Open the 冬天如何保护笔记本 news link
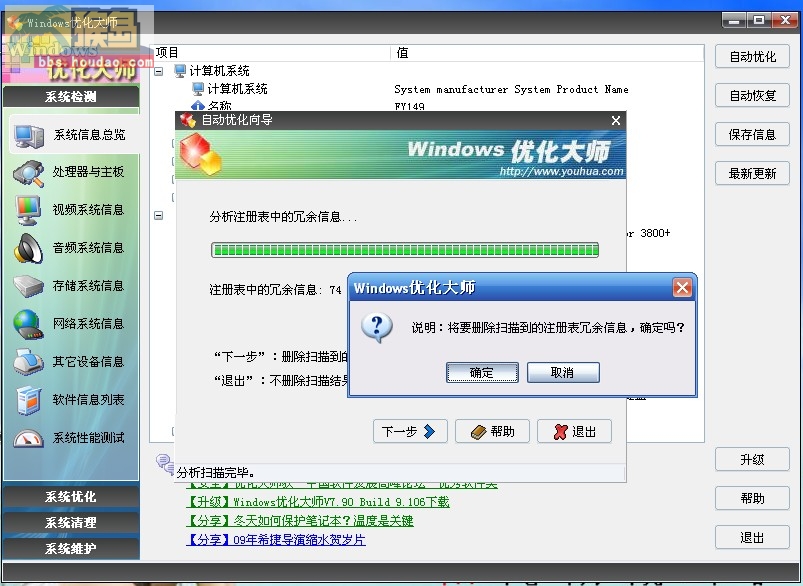Viewport: 803px width, 586px height. [x=300, y=521]
